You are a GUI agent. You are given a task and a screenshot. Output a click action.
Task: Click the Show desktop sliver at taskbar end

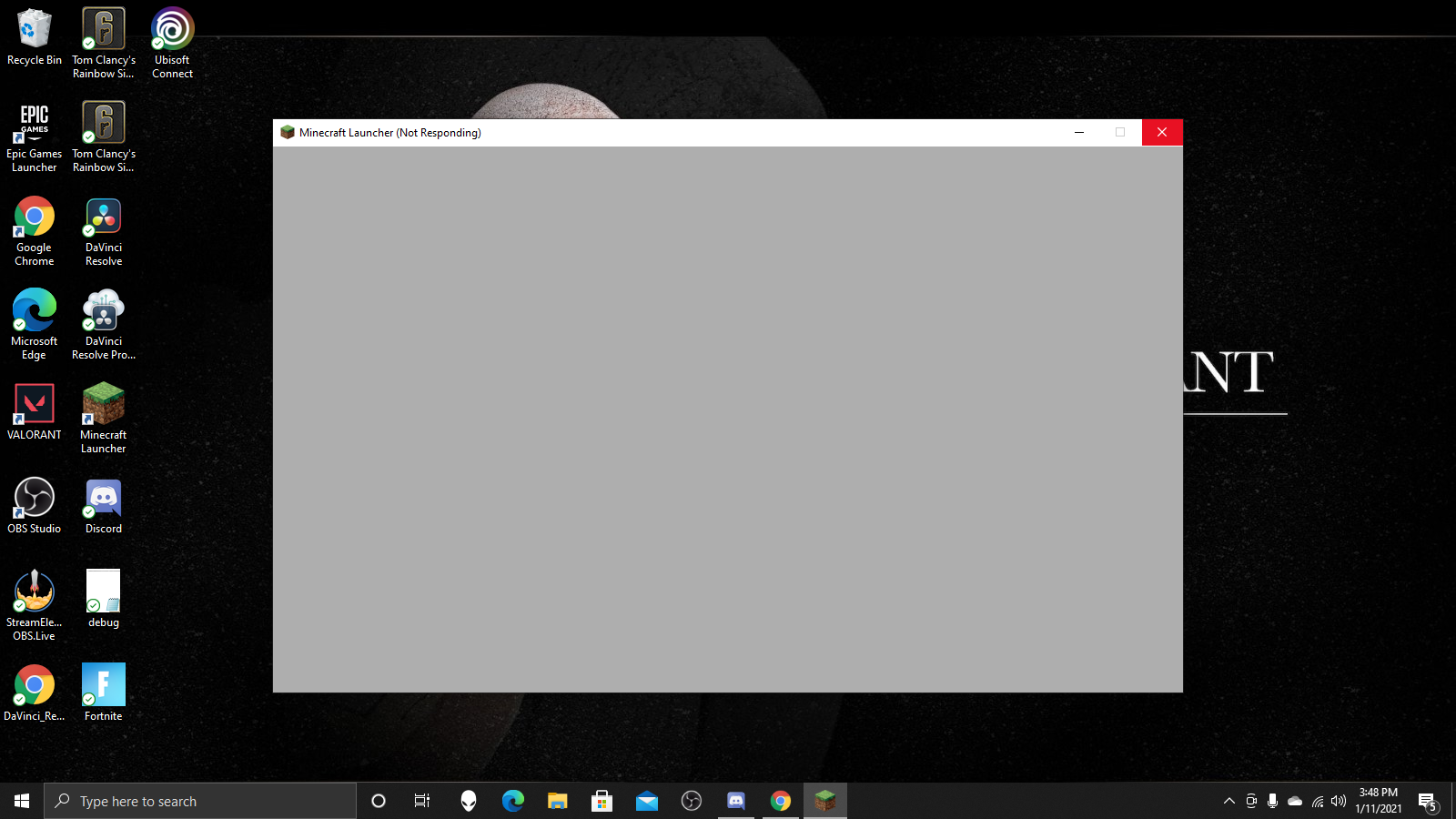[x=1453, y=801]
